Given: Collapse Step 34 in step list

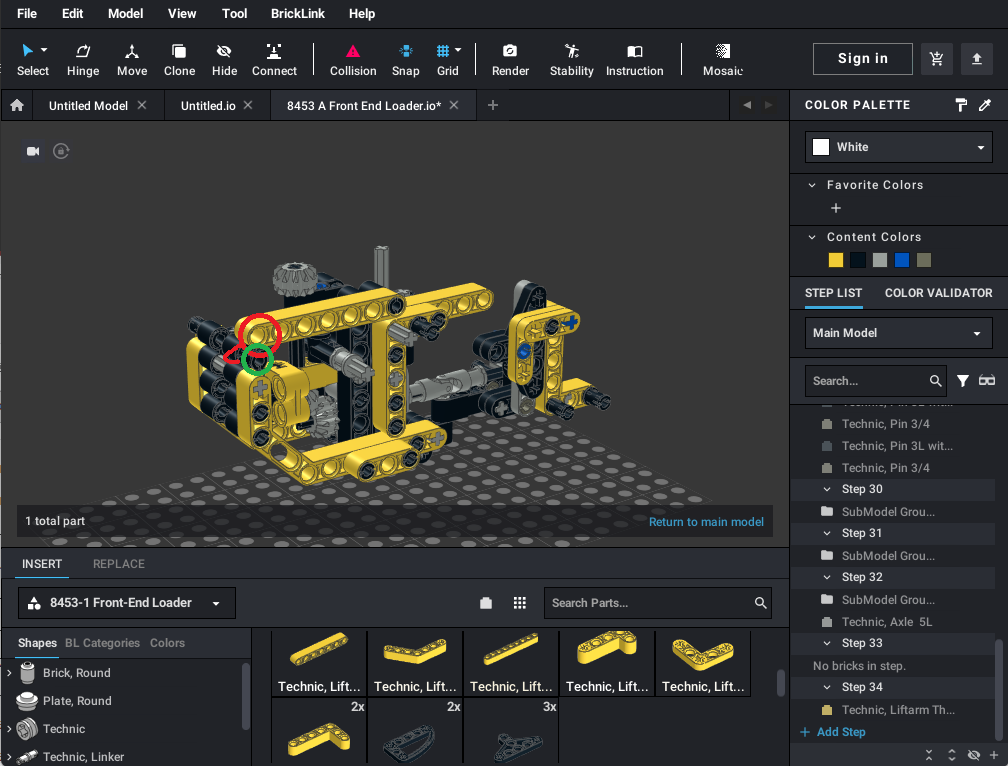Looking at the screenshot, I should click(827, 687).
